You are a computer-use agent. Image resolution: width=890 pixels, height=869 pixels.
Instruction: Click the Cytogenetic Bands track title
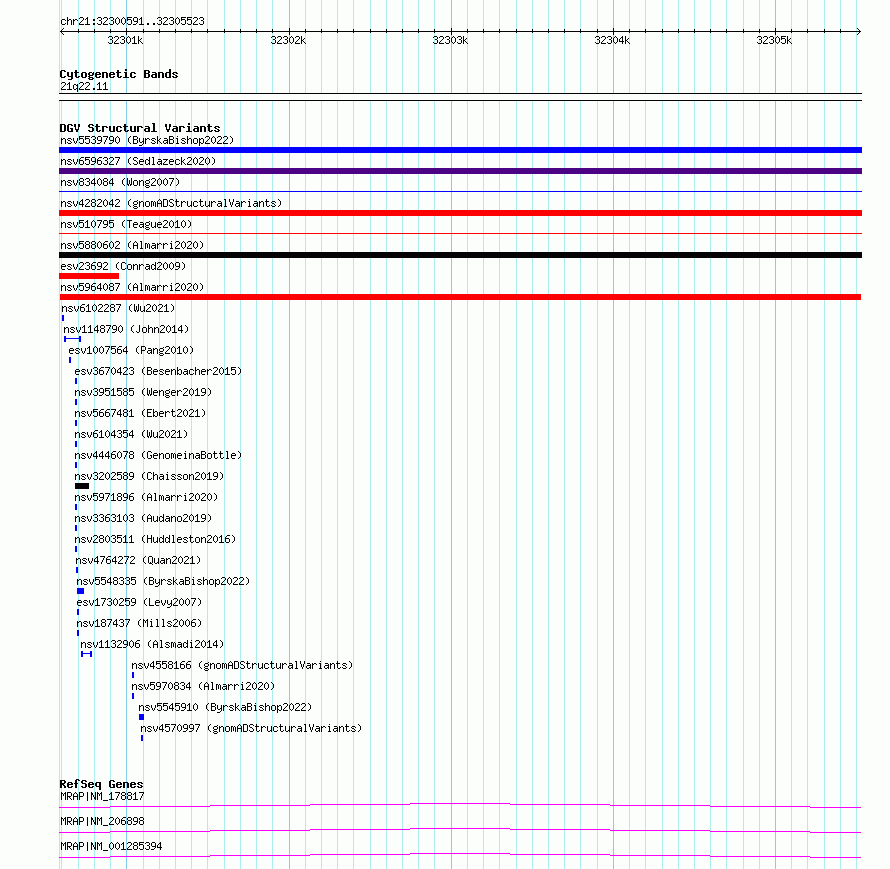click(119, 74)
